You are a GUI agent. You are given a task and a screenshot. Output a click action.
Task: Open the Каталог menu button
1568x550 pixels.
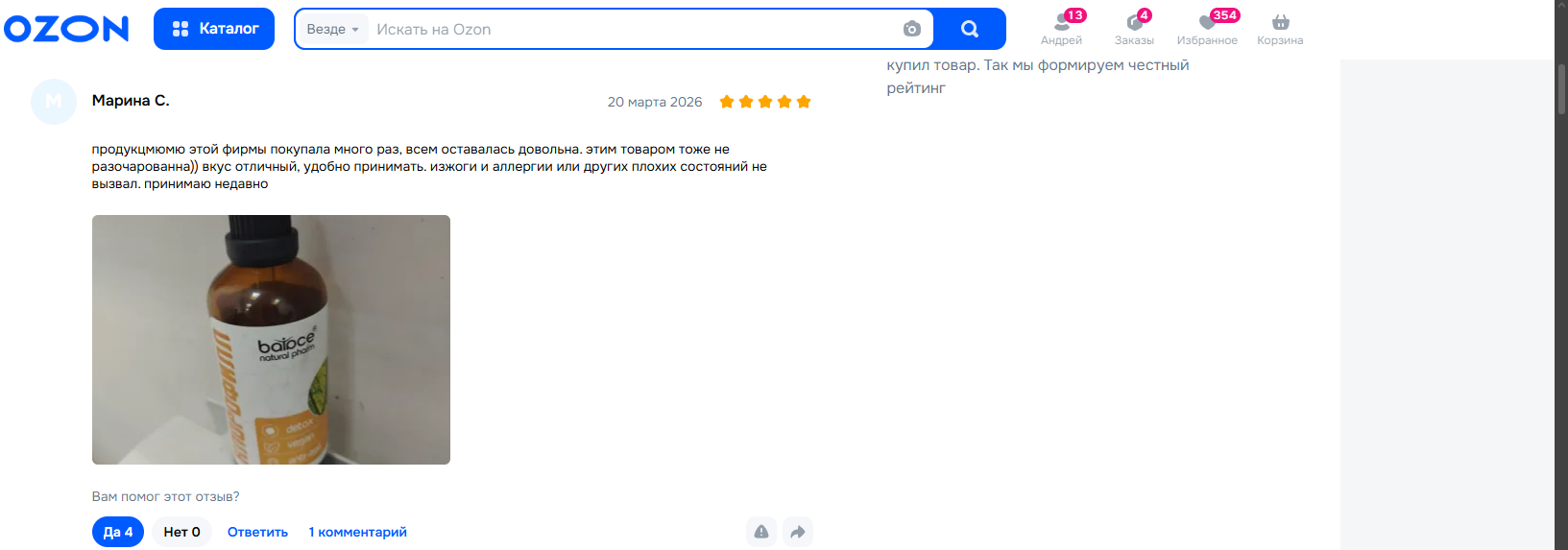click(x=214, y=29)
